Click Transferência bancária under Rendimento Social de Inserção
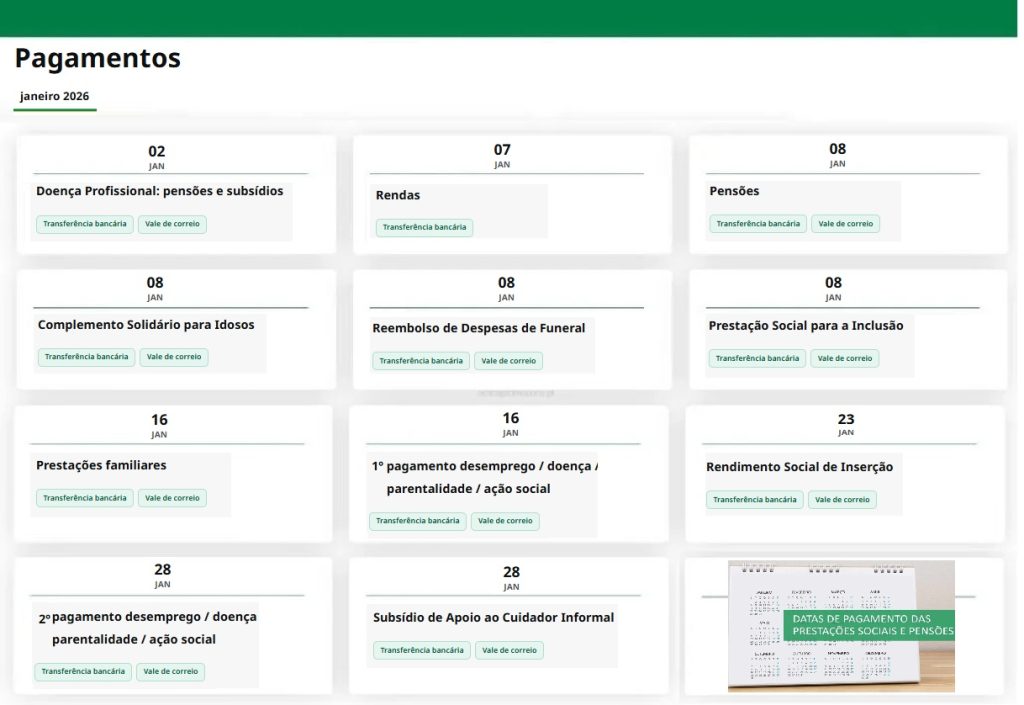 754,500
